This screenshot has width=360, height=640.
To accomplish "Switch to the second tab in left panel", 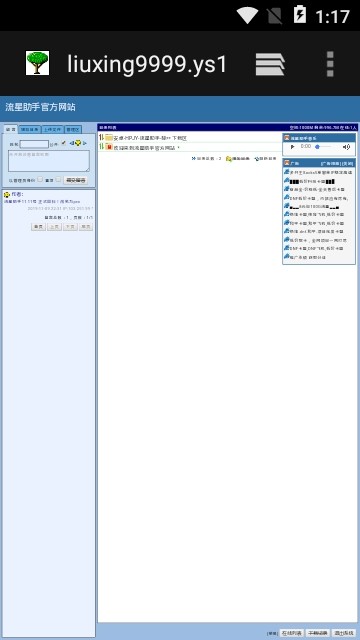I will [30, 129].
